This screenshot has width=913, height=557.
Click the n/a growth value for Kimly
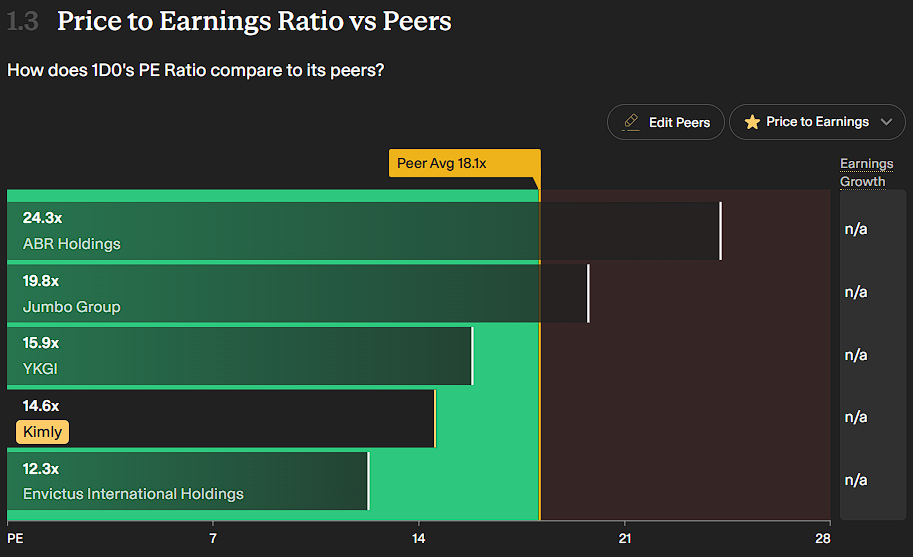click(x=856, y=417)
